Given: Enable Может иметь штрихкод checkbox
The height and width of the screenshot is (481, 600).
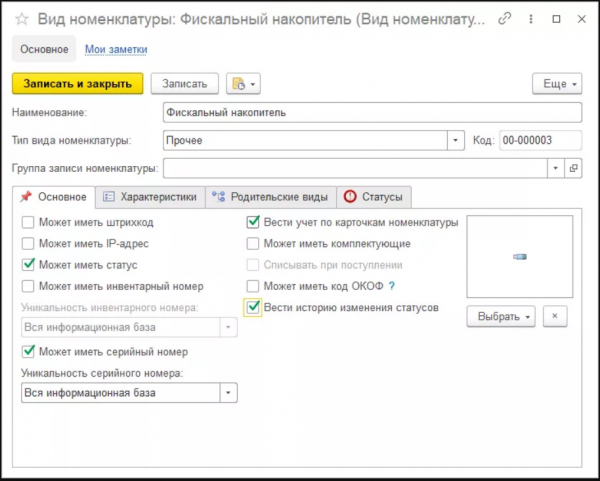Looking at the screenshot, I should pos(28,222).
